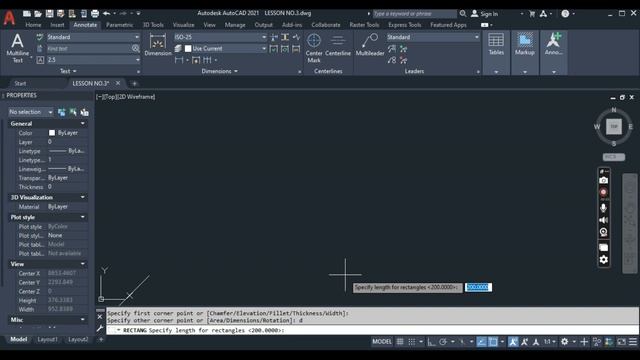
Task: Click the Customization menu icon in status bar
Action: (x=633, y=342)
